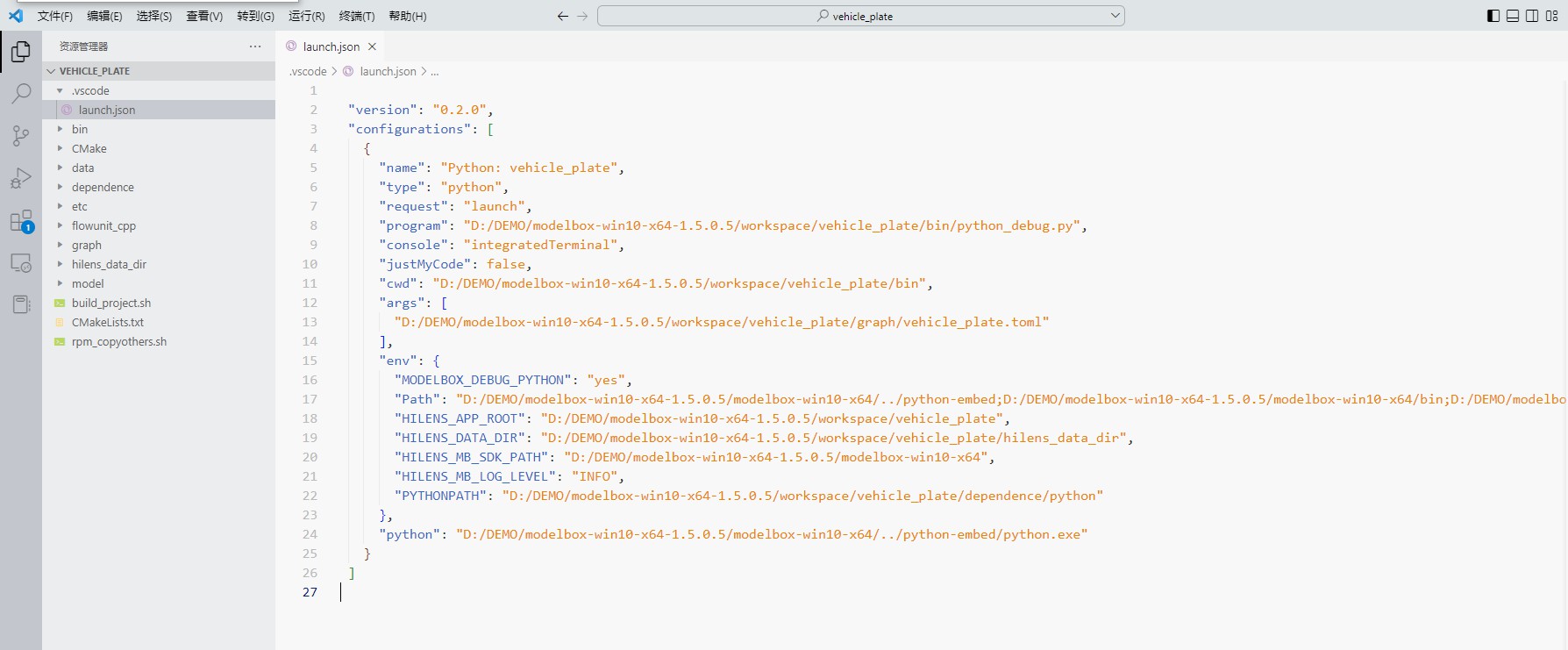Image resolution: width=1568 pixels, height=650 pixels.
Task: Expand the flowunit_cpp folder
Action: 103,225
